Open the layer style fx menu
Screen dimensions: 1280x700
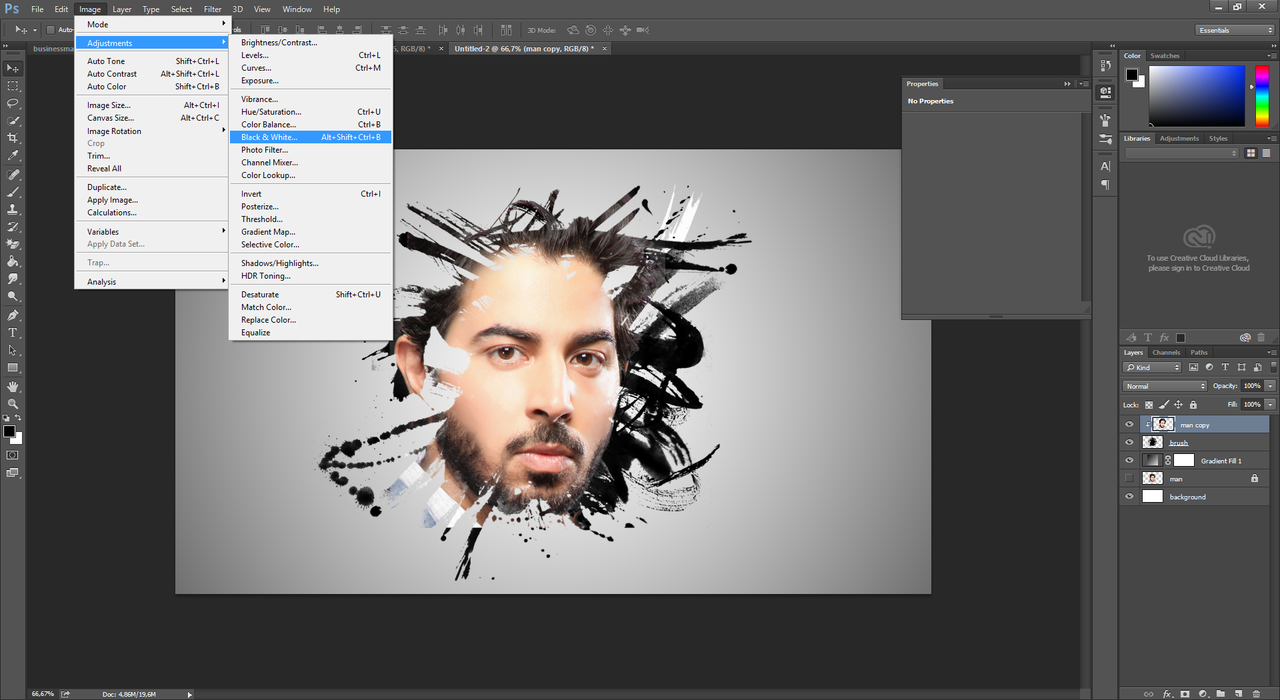point(1167,693)
